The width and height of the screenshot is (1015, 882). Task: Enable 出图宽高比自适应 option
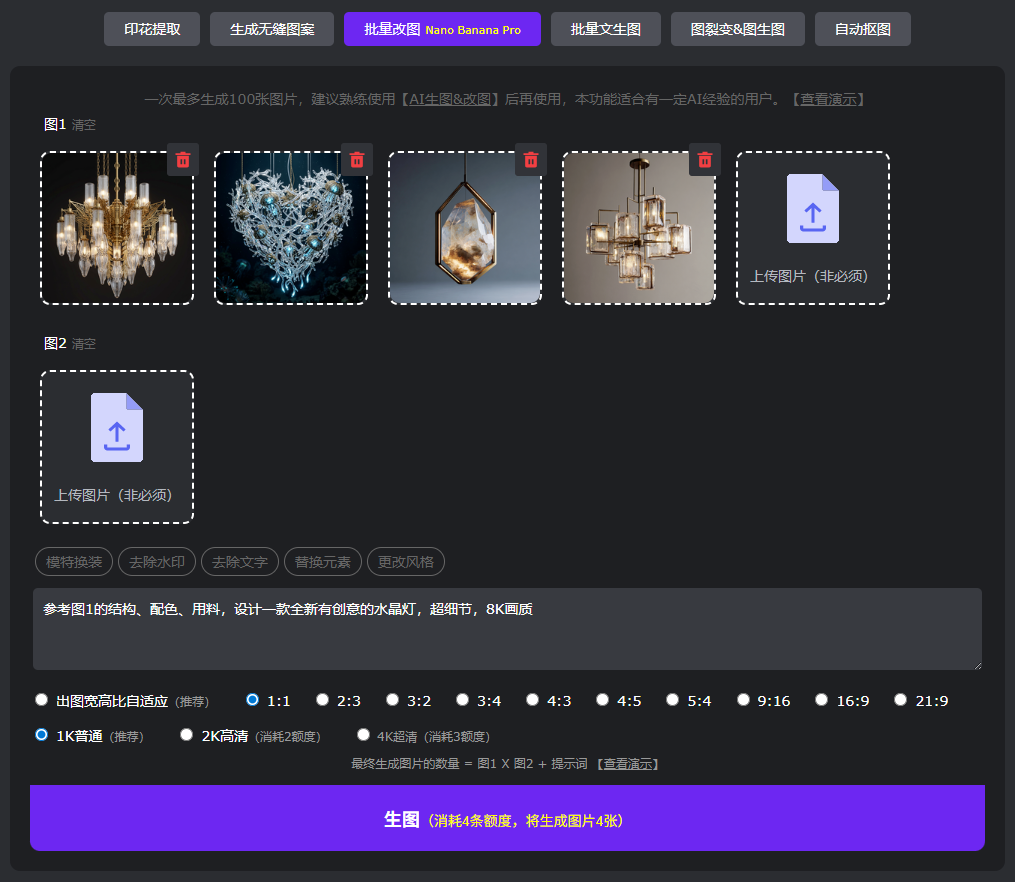point(42,700)
